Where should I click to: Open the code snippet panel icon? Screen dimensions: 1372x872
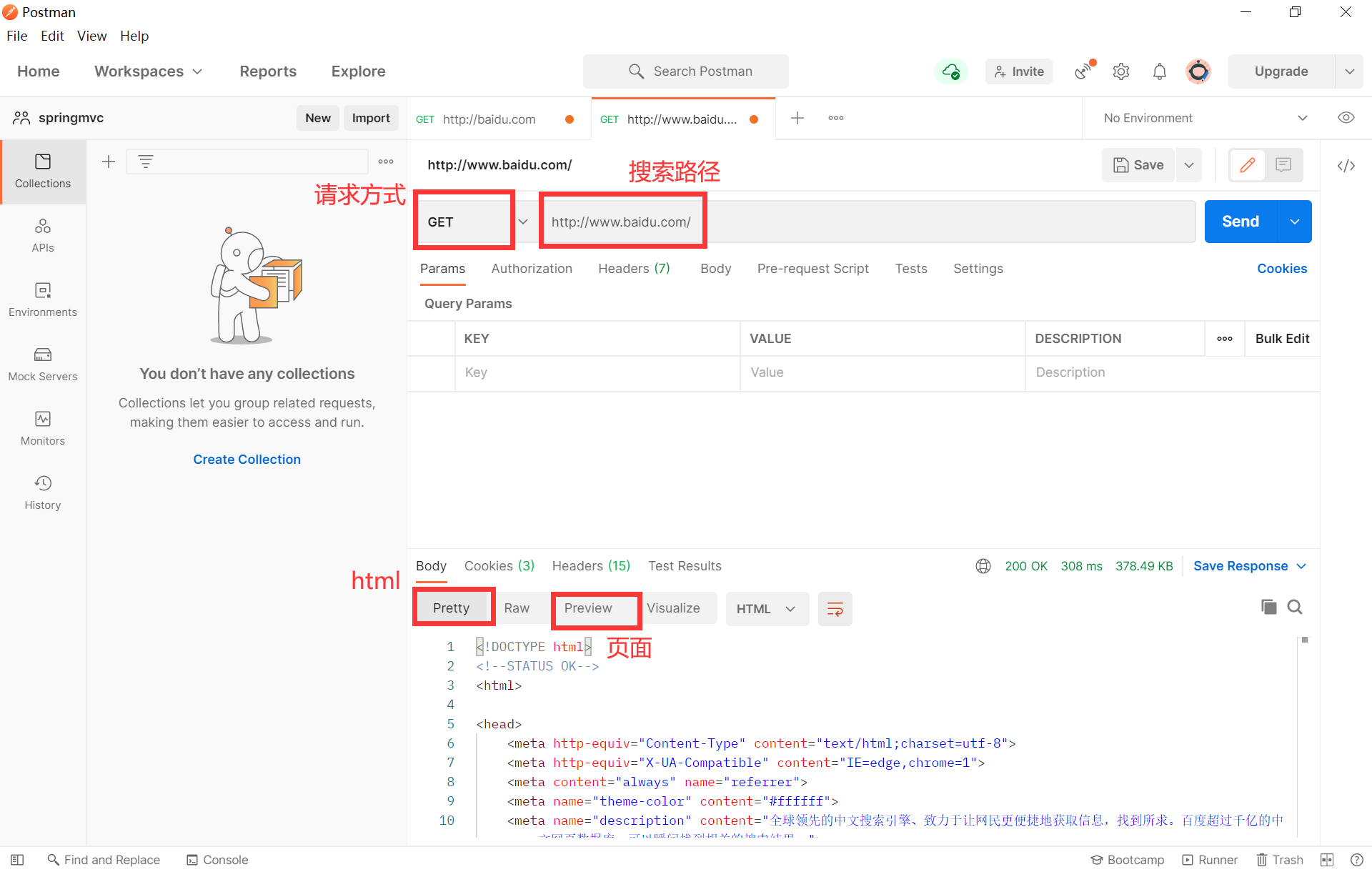click(1346, 166)
